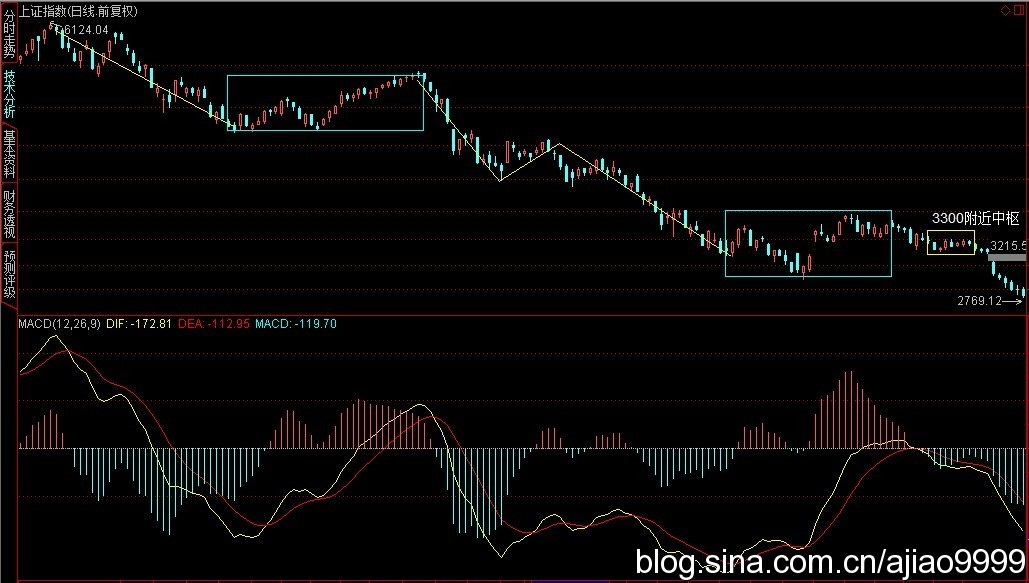Open the 预测评级 side tab
This screenshot has width=1029, height=583.
click(x=9, y=275)
